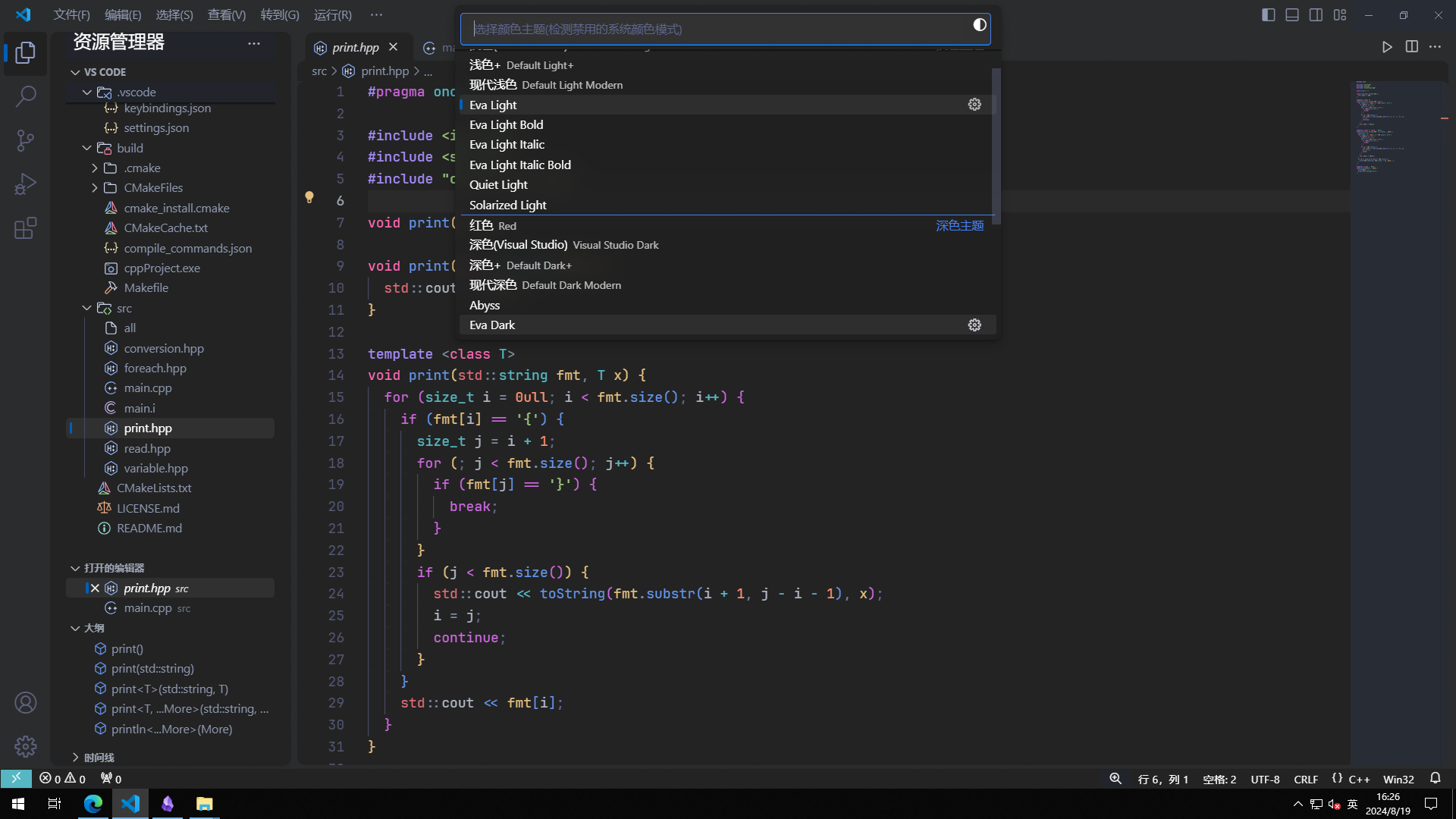
Task: Open Manage gear in activity bar
Action: pyautogui.click(x=25, y=747)
